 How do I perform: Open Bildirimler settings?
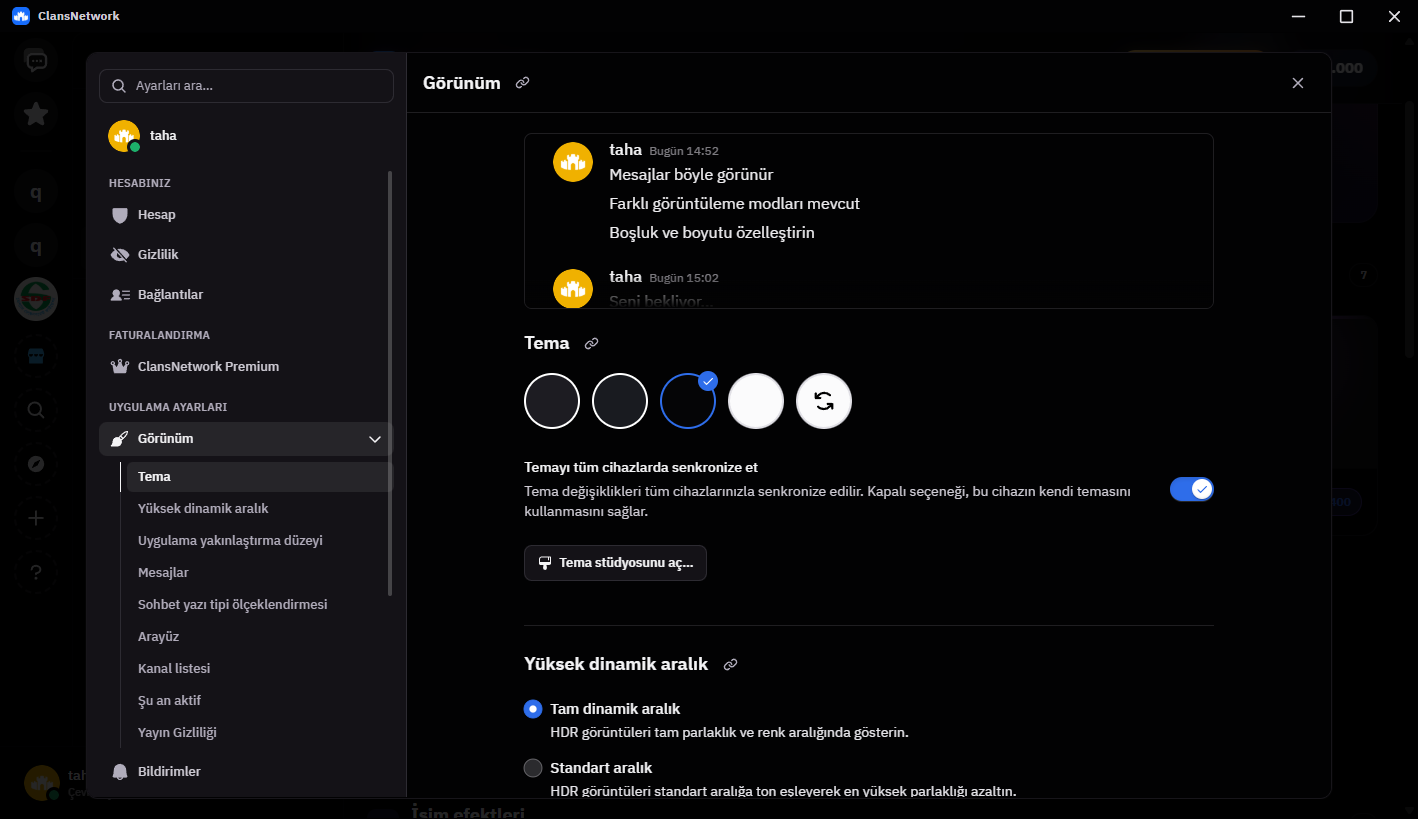[x=246, y=772]
